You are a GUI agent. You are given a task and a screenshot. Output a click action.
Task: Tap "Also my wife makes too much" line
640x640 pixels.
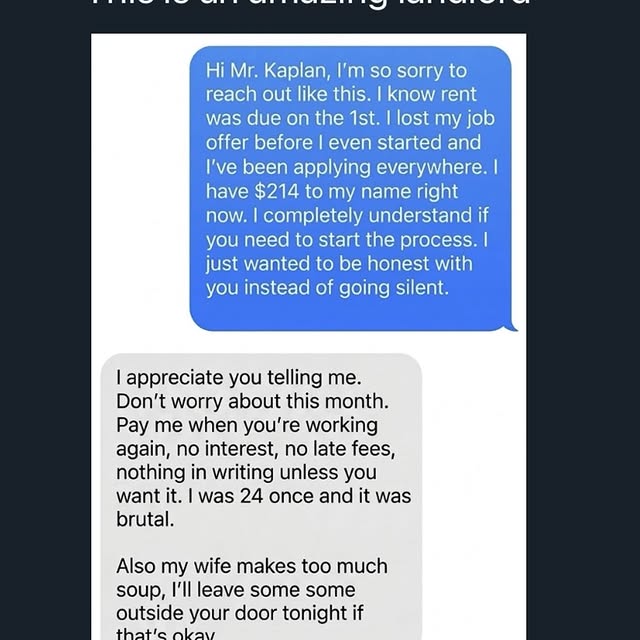[x=251, y=566]
